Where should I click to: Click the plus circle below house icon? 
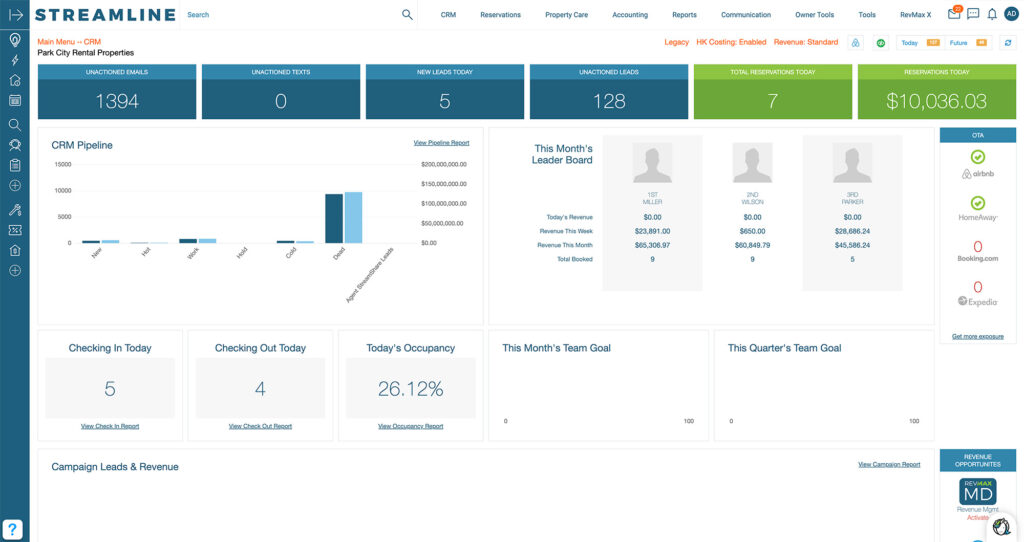coord(15,270)
